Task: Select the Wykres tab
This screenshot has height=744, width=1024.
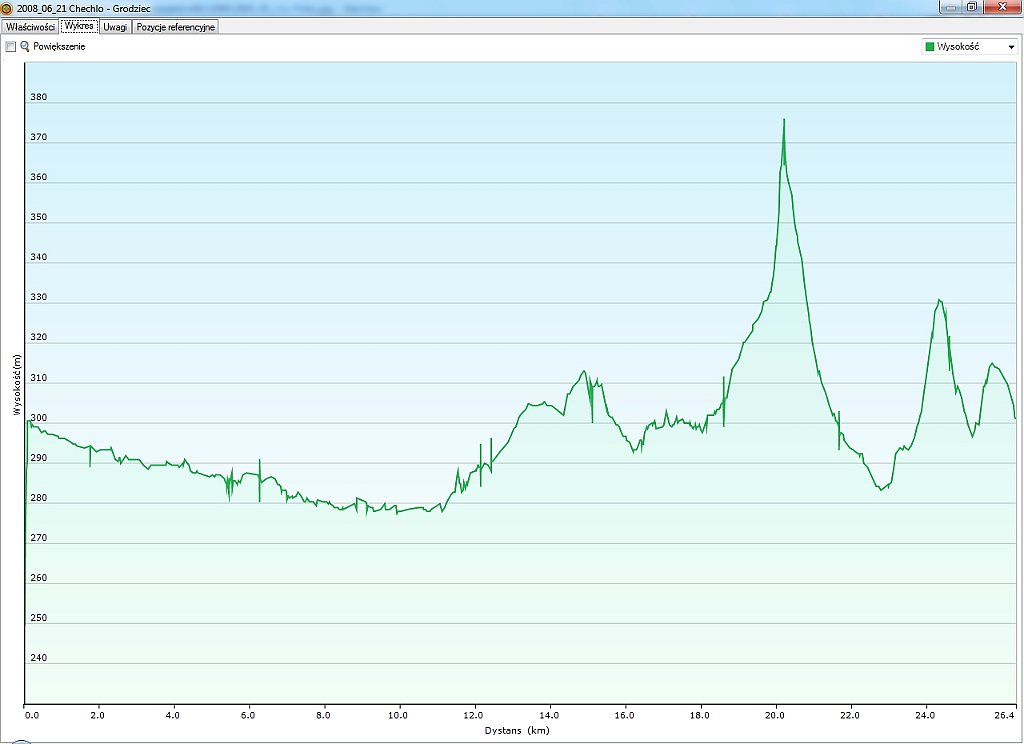Action: click(x=79, y=26)
